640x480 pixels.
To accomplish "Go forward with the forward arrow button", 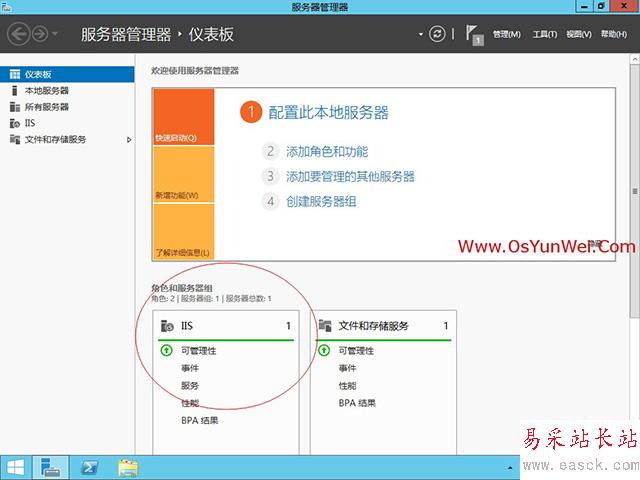I will tap(40, 34).
